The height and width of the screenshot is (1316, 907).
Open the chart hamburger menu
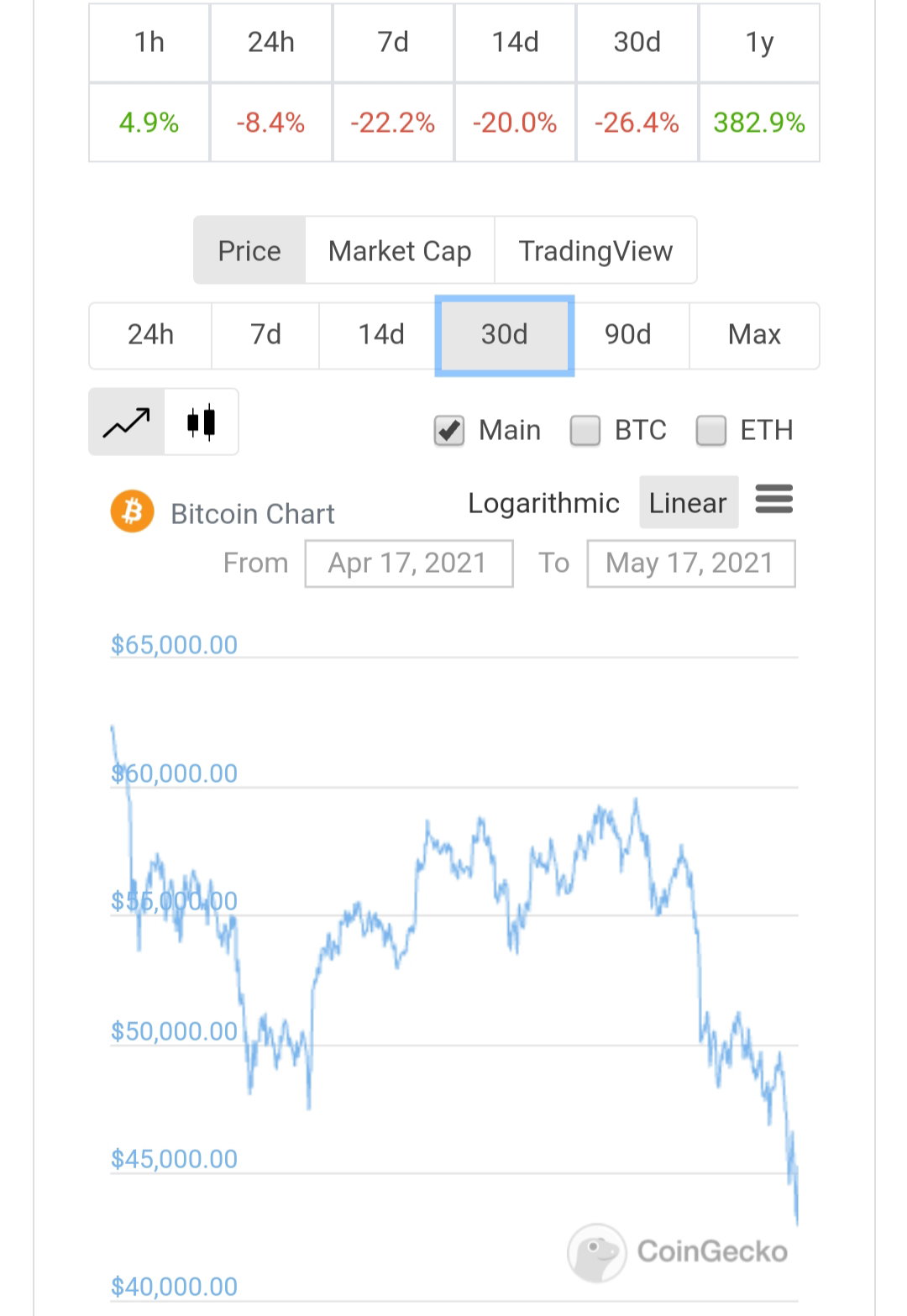click(773, 499)
